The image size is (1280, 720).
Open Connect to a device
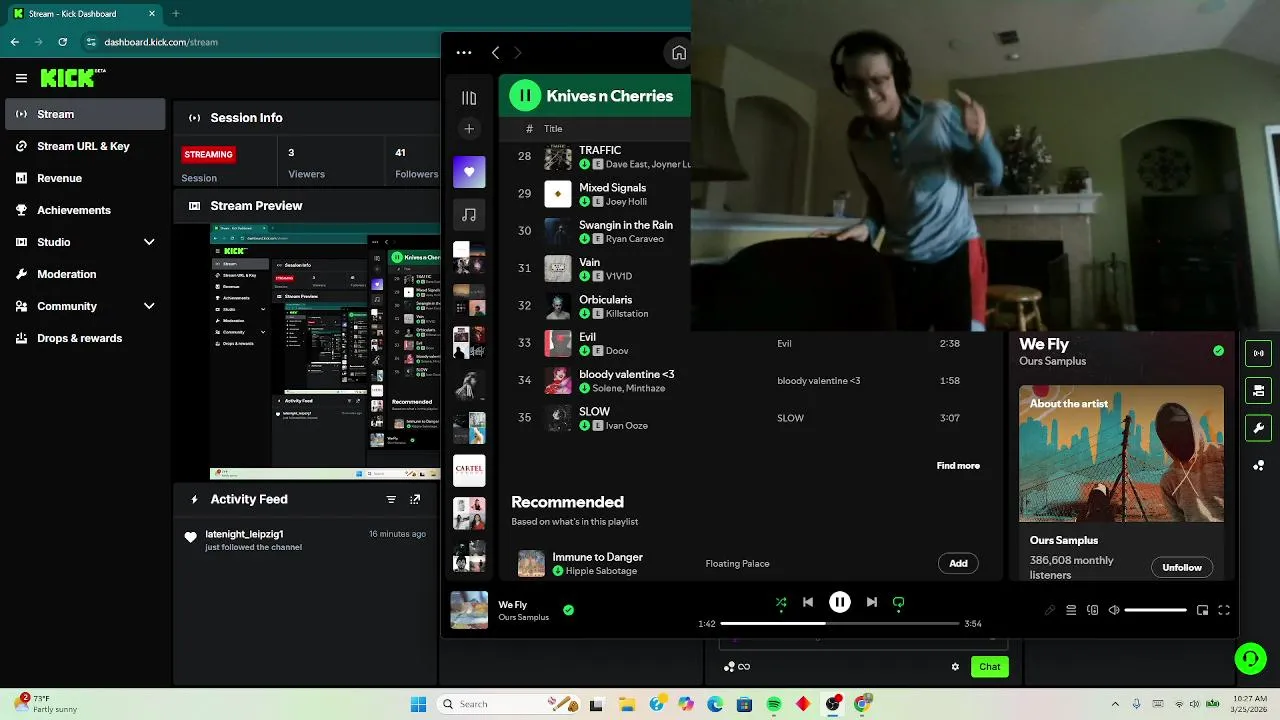pos(1092,610)
